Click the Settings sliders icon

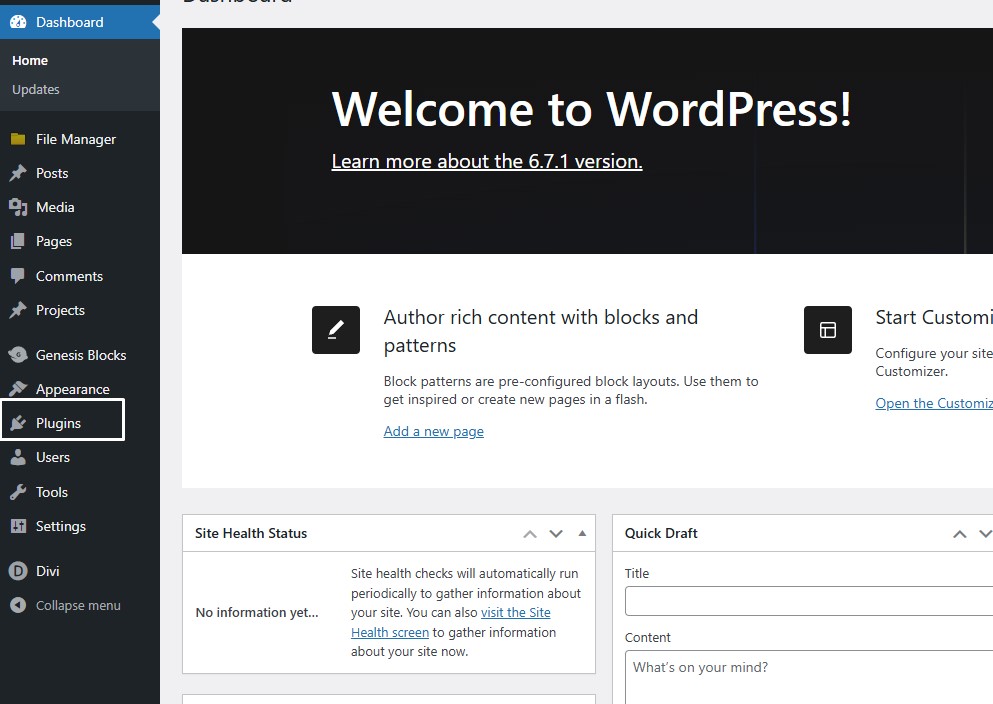click(18, 526)
